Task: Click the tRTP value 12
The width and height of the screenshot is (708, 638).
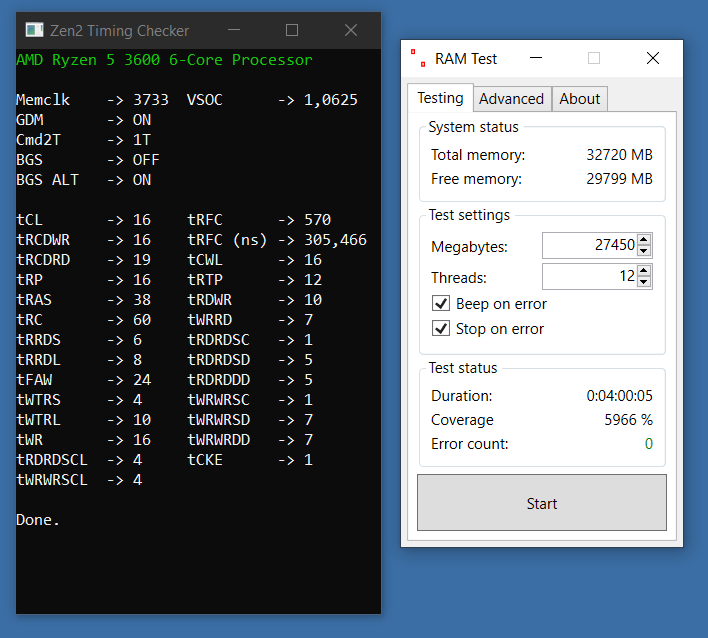Action: [313, 280]
